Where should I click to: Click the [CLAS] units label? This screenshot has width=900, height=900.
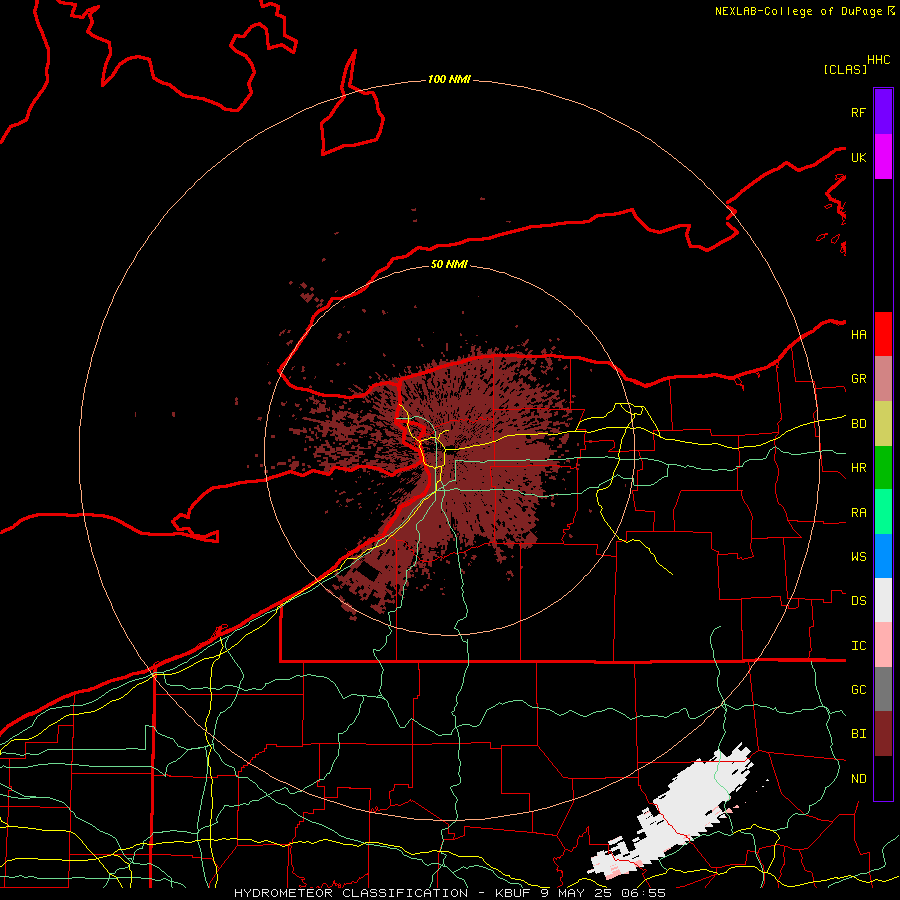(845, 69)
